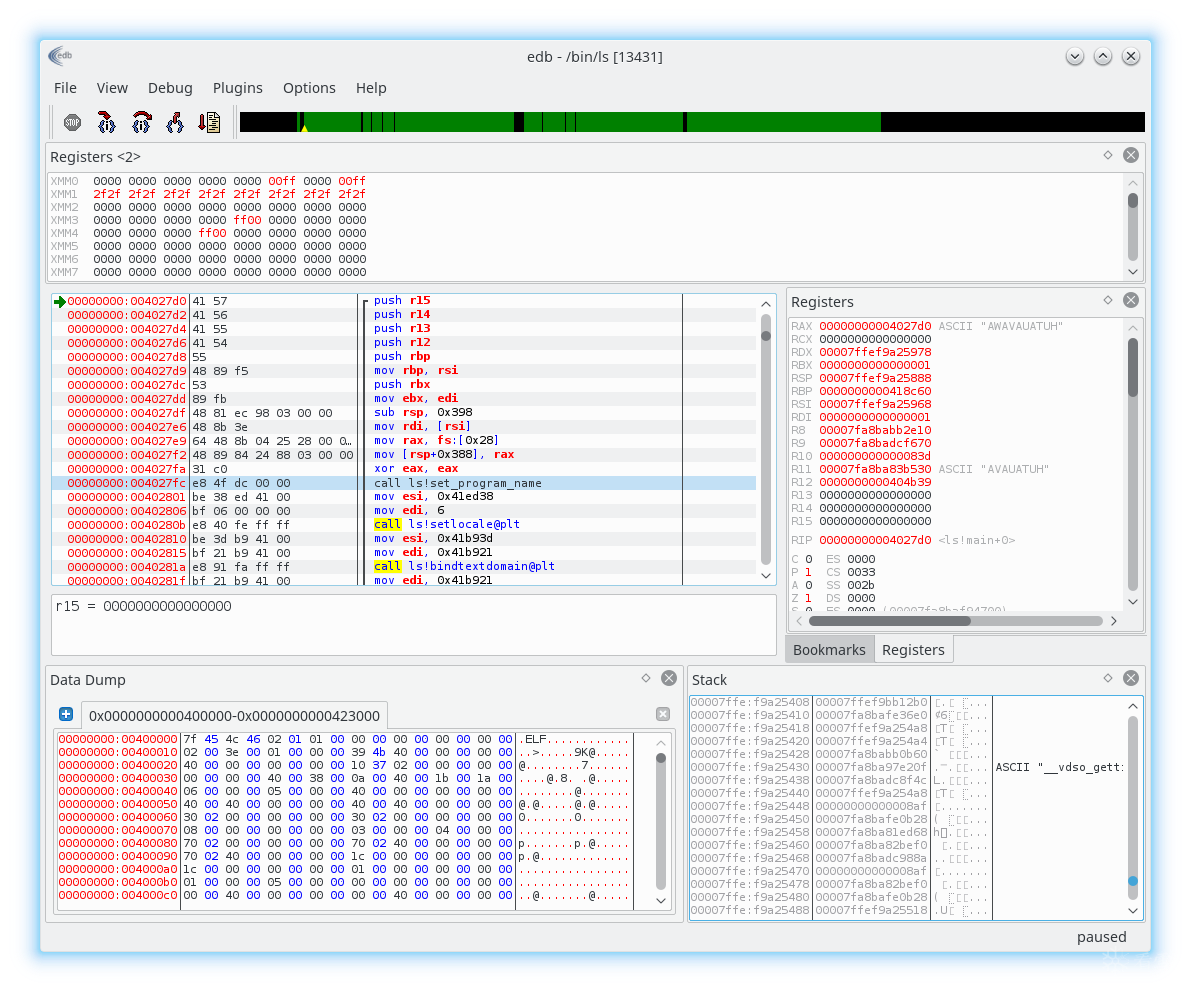Viewport: 1191px width, 992px height.
Task: Click the RSP register value 00007ffef9a25888
Action: click(875, 378)
